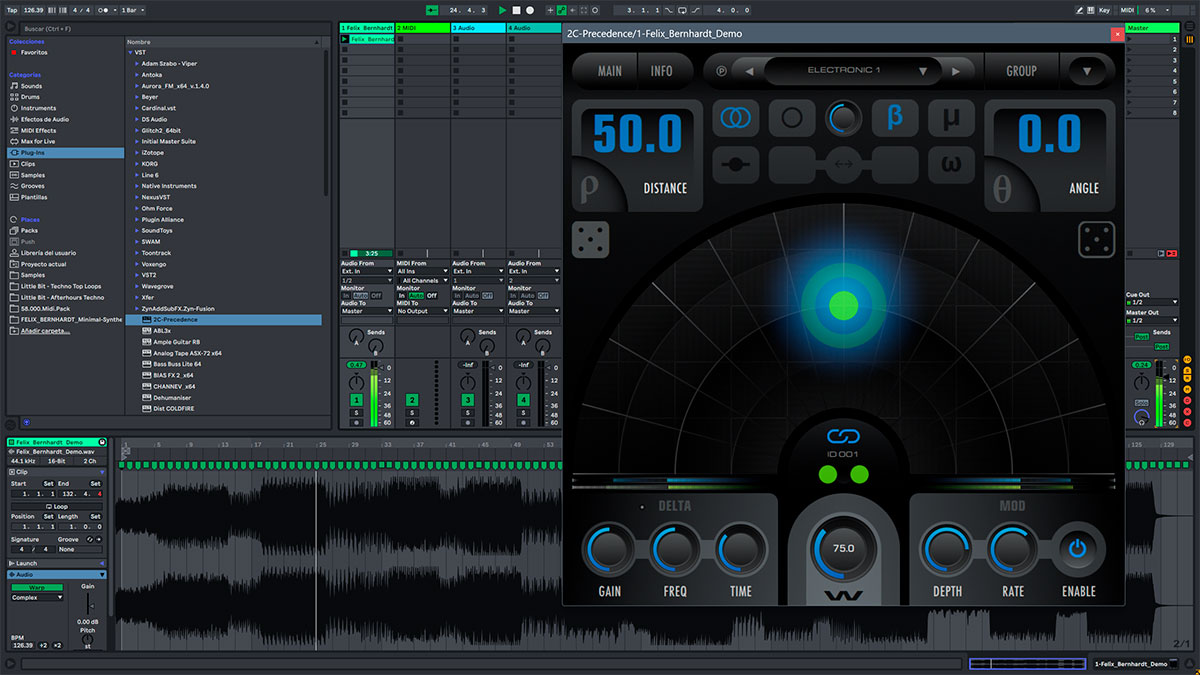
Task: Open the dropdown arrow next to GROUP
Action: coord(1086,71)
